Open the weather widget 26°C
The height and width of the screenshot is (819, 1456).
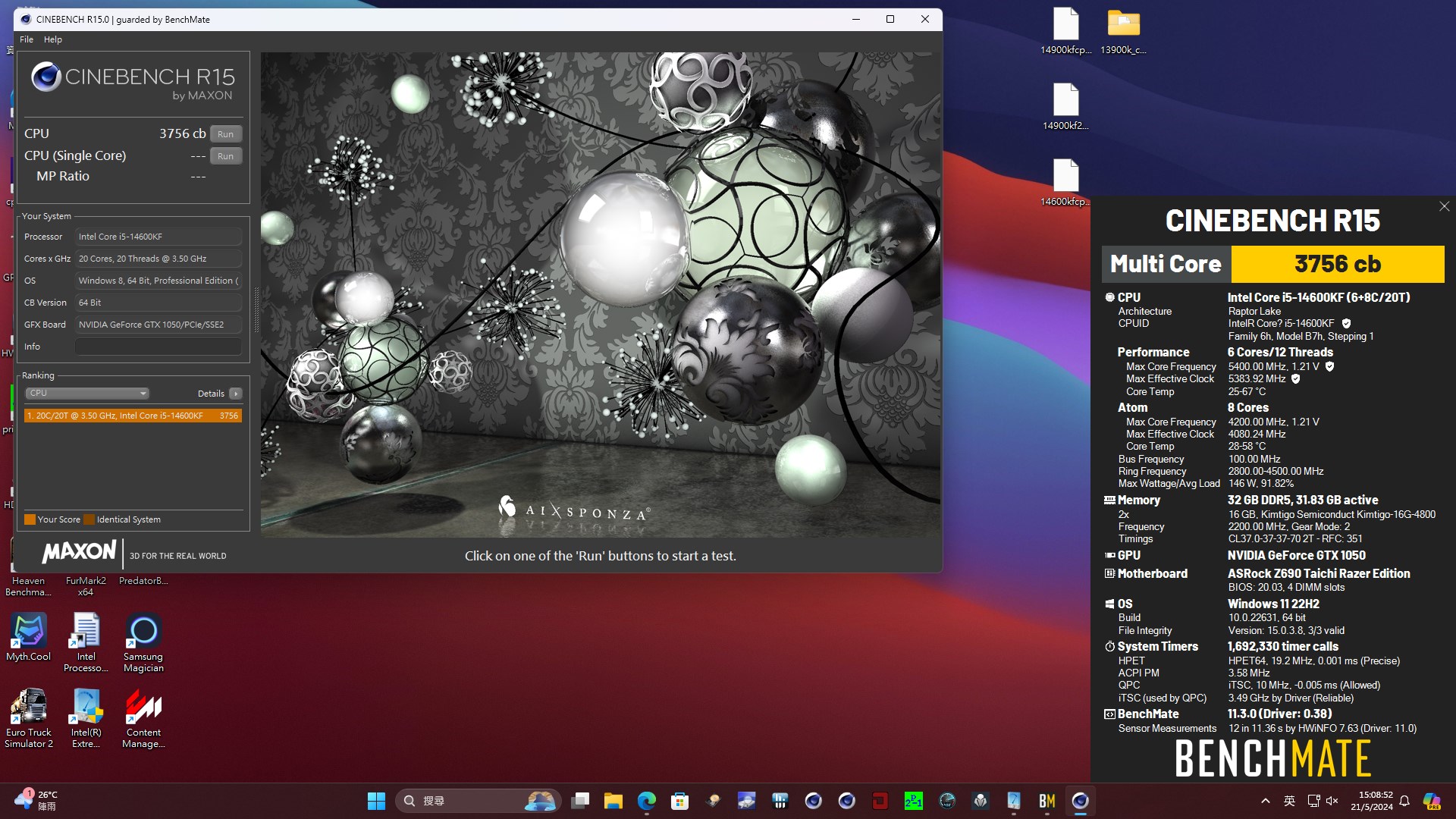coord(36,801)
